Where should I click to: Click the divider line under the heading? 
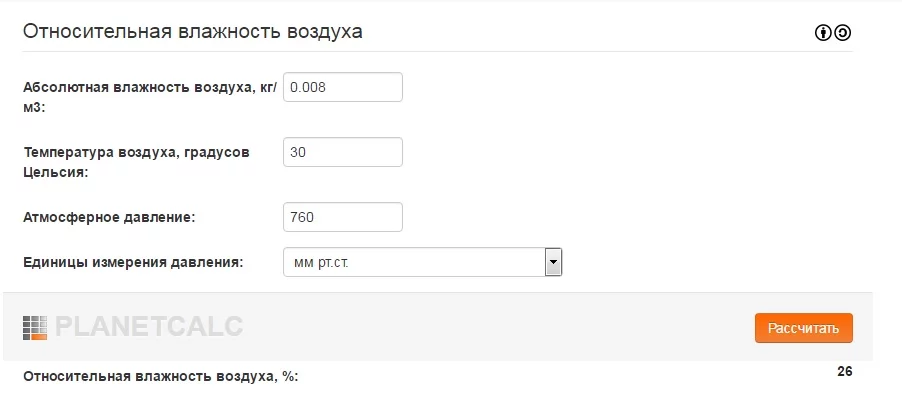[438, 51]
